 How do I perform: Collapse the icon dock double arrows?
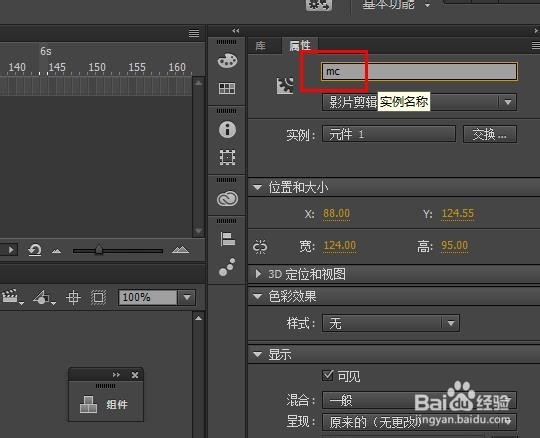[236, 31]
